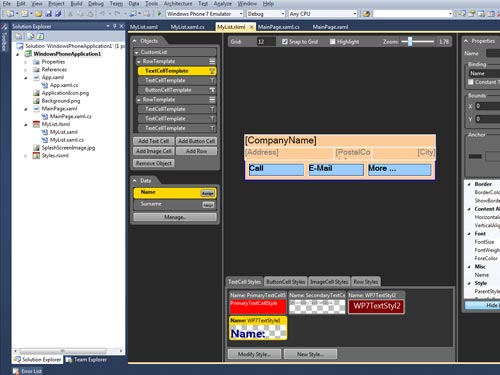Image resolution: width=500 pixels, height=375 pixels.
Task: Click the Open File folder icon
Action: pyautogui.click(x=38, y=14)
